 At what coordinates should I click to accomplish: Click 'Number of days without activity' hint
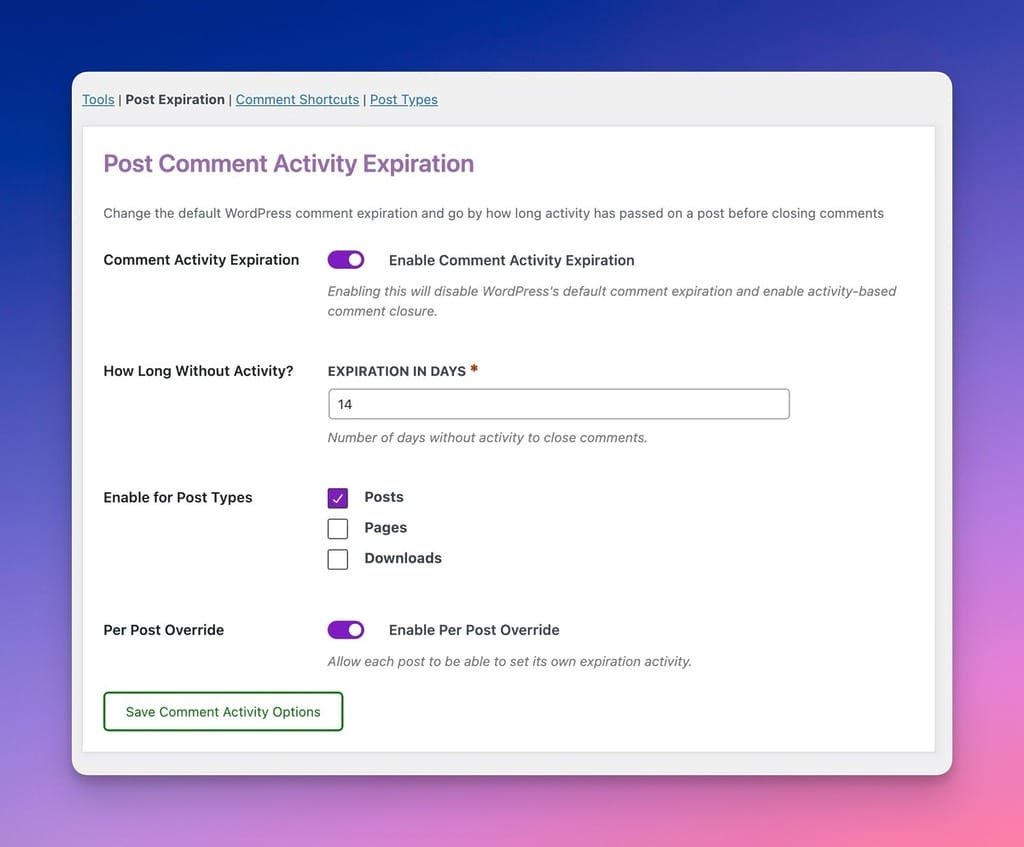coord(487,438)
